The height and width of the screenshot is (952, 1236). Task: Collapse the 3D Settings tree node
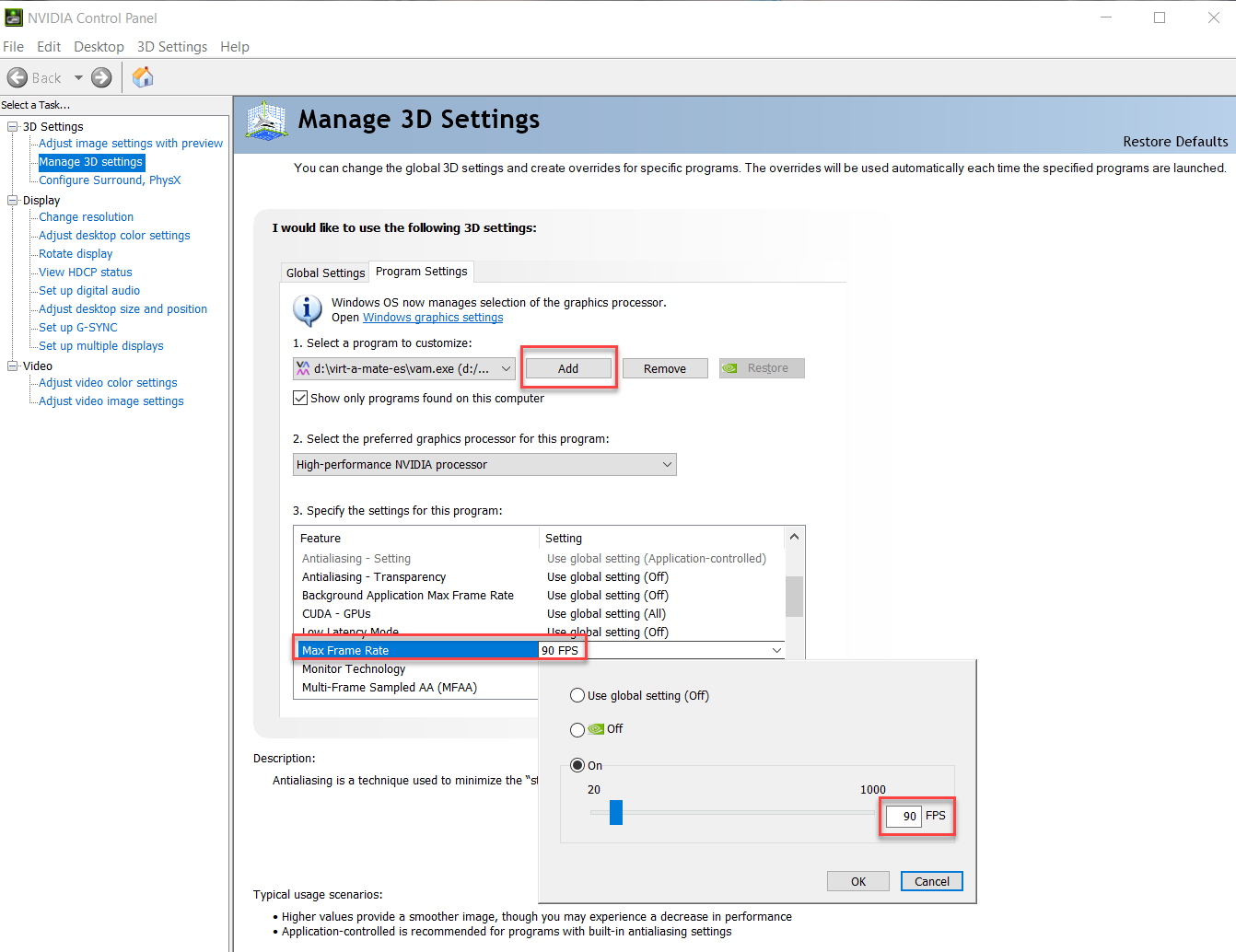click(x=13, y=126)
